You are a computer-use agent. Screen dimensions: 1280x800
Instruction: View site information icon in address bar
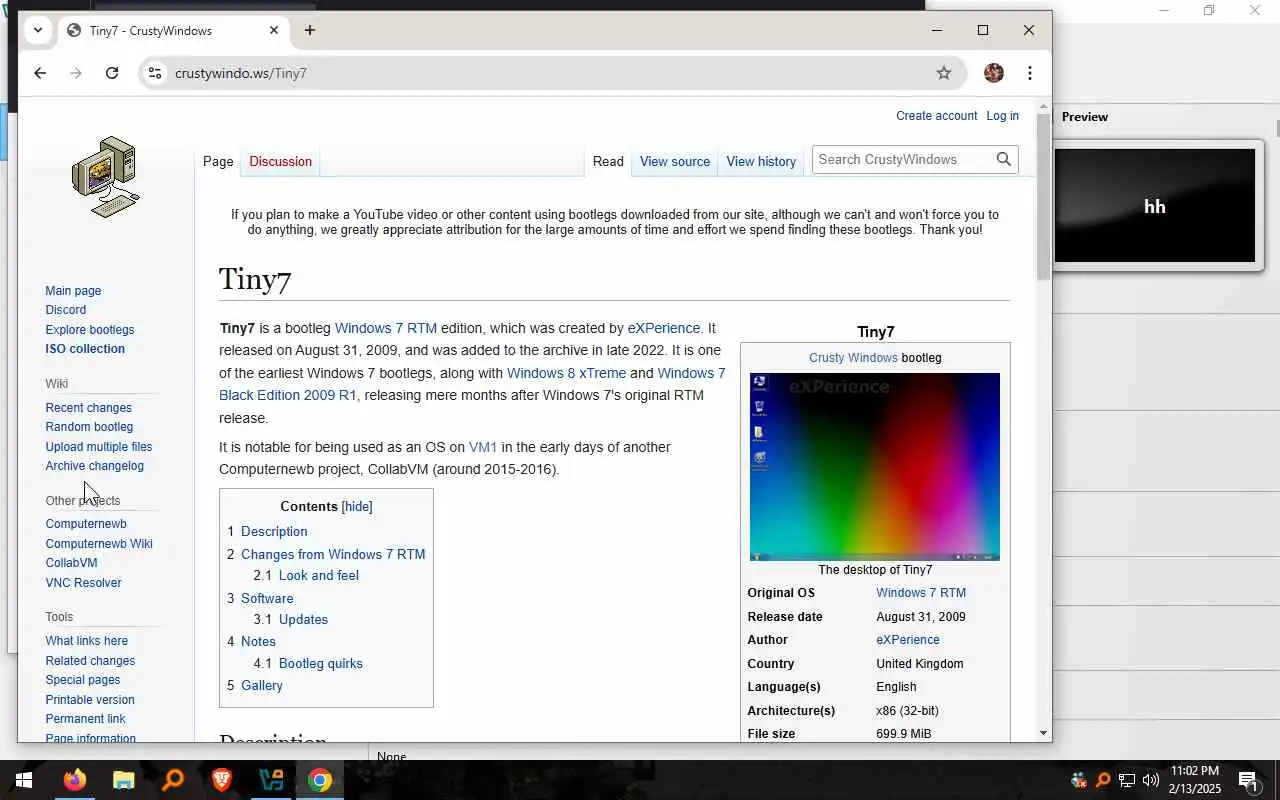click(155, 73)
